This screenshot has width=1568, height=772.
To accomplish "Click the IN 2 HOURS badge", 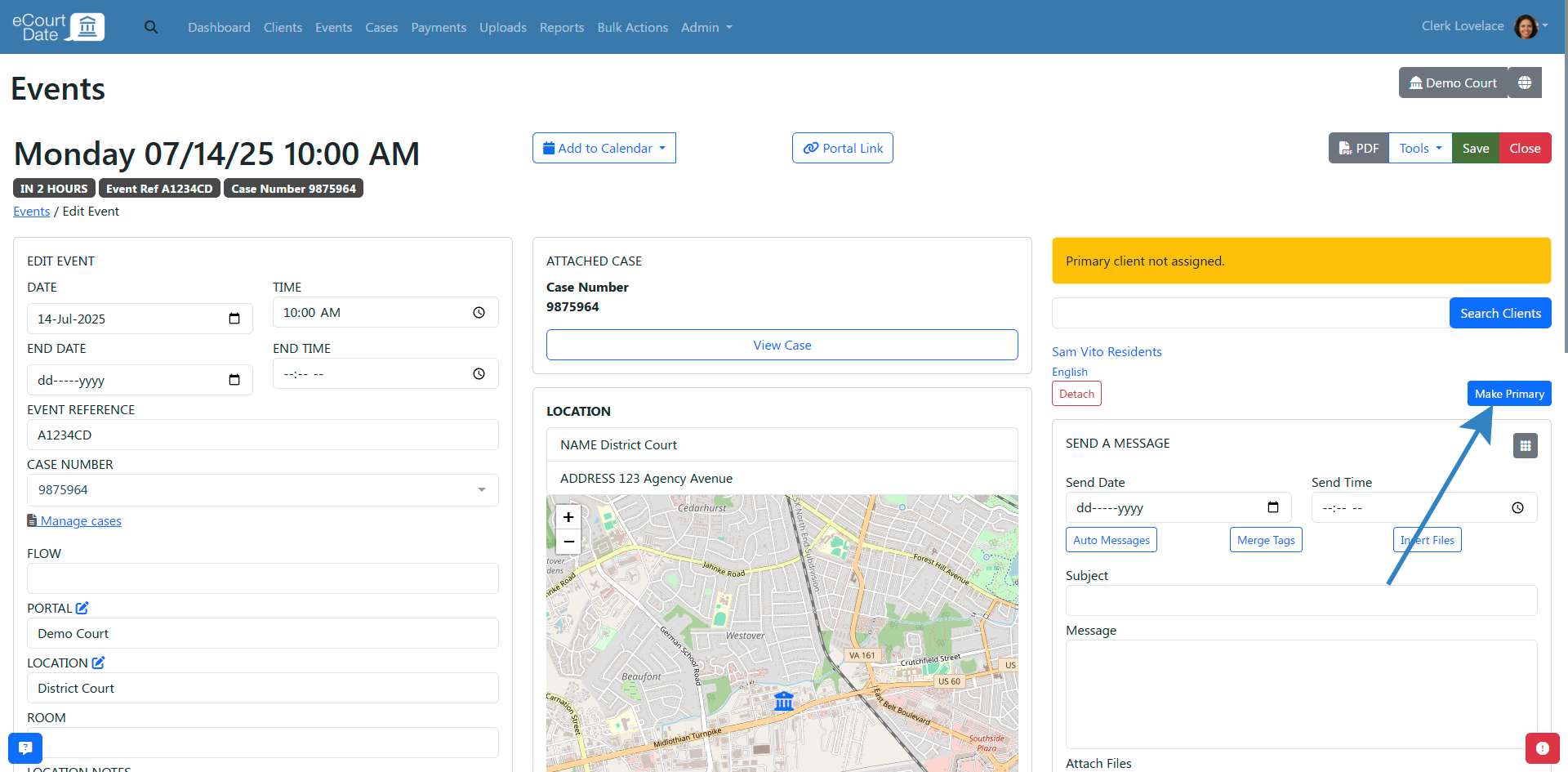I will point(54,188).
